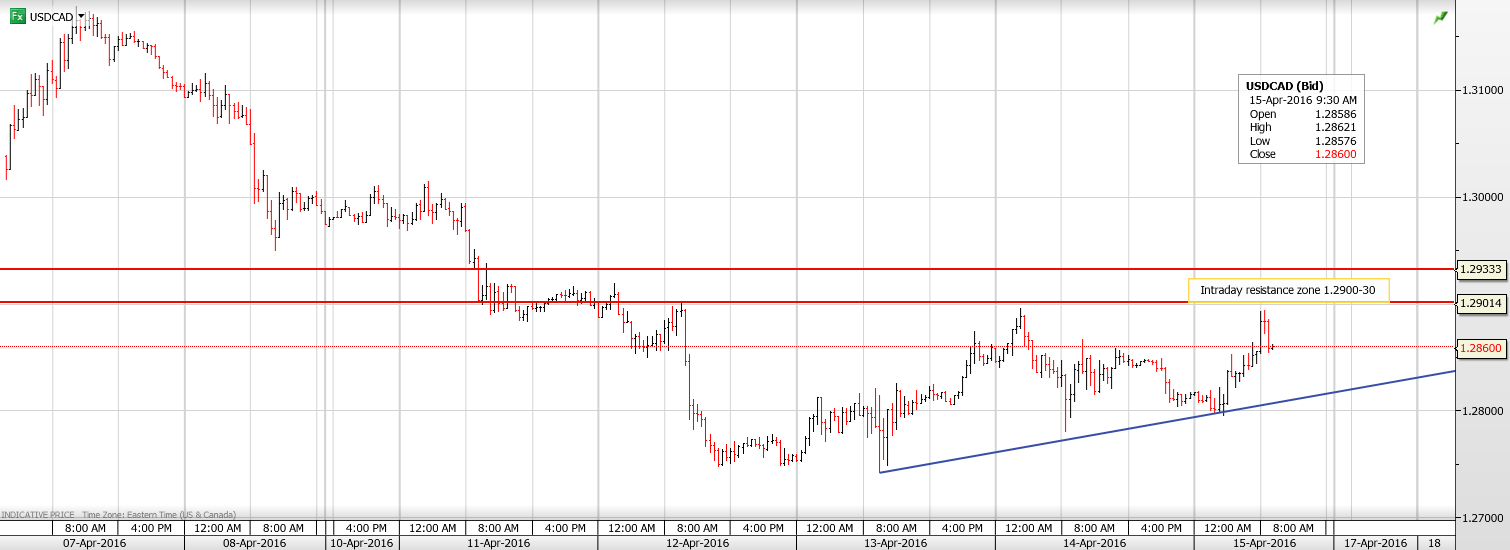The width and height of the screenshot is (1510, 550).
Task: Click the 1.29333 red price tag
Action: point(1481,269)
